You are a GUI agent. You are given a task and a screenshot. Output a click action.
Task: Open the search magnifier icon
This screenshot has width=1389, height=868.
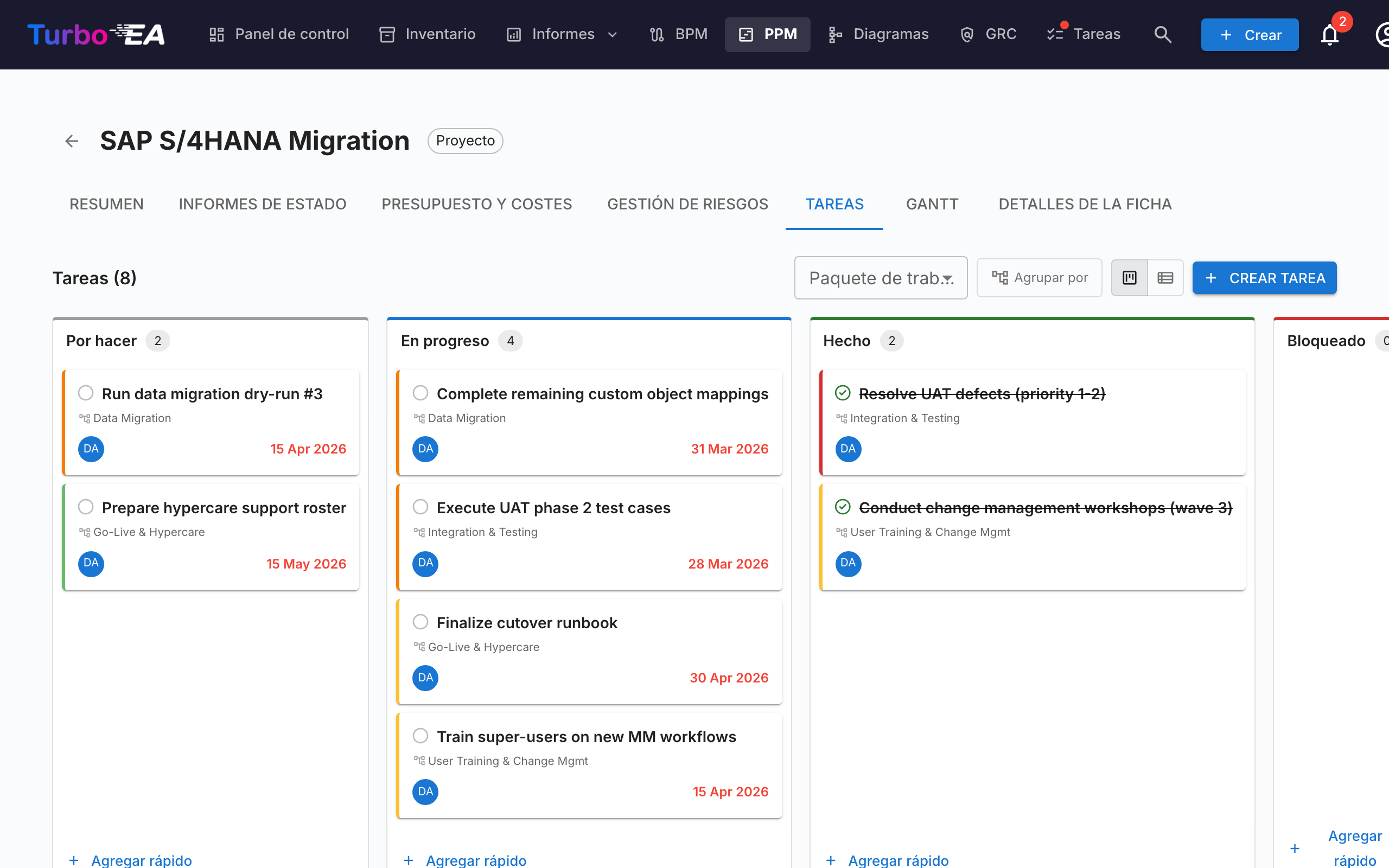pyautogui.click(x=1163, y=34)
